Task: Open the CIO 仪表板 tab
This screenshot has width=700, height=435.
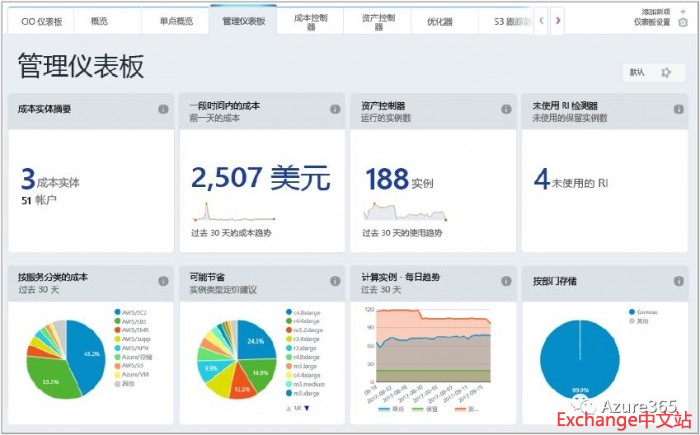Action: click(42, 20)
